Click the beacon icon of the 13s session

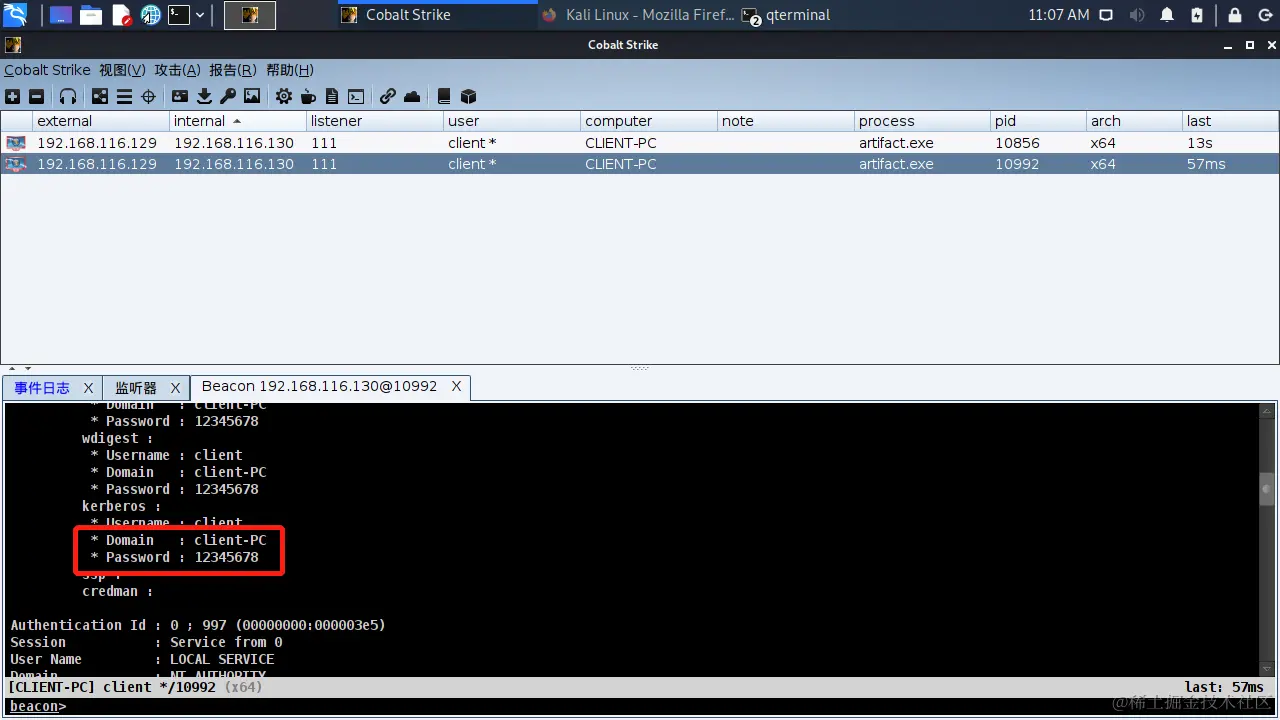[16, 143]
